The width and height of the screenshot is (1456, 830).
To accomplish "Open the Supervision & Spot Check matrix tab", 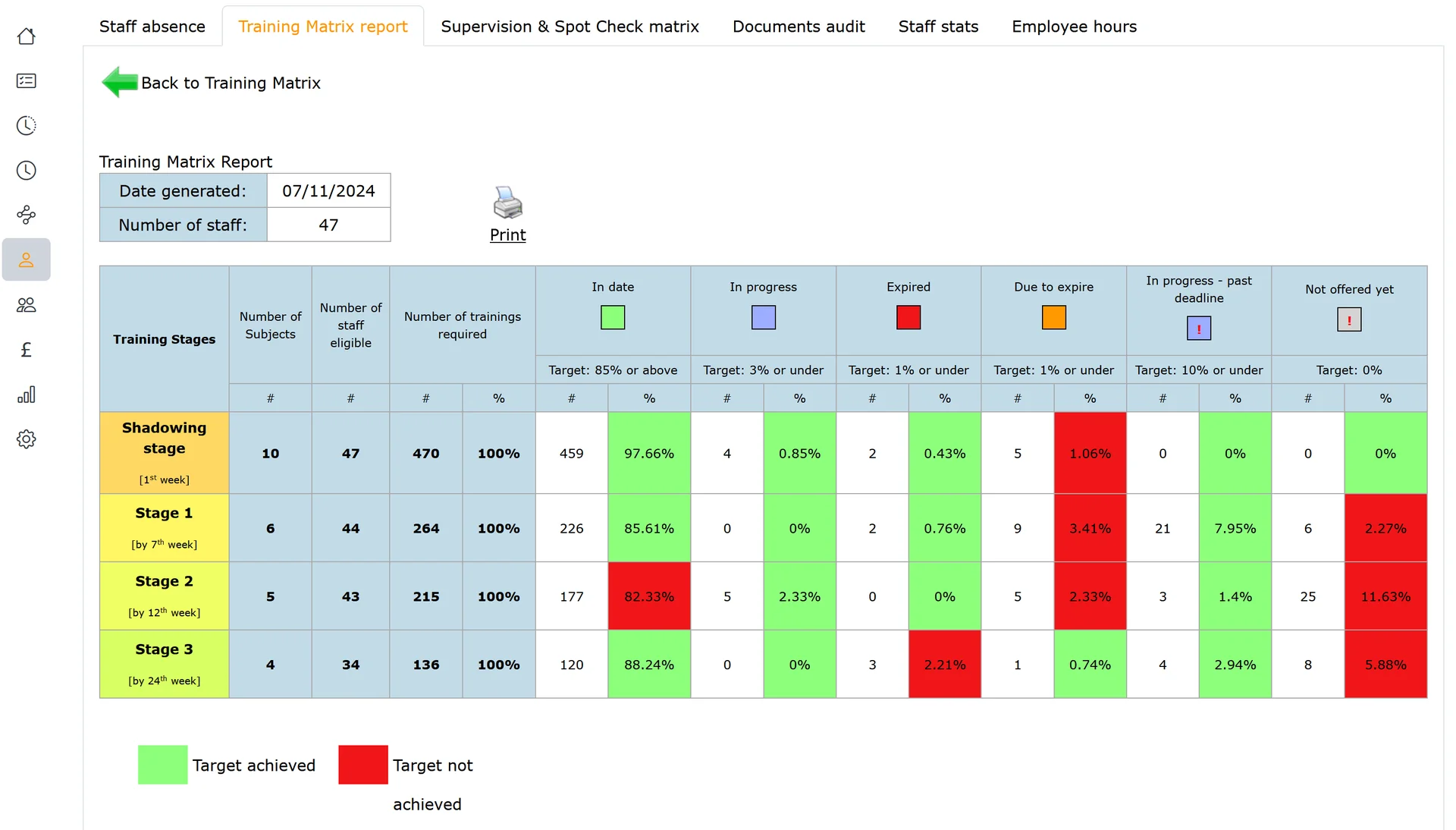I will click(570, 27).
